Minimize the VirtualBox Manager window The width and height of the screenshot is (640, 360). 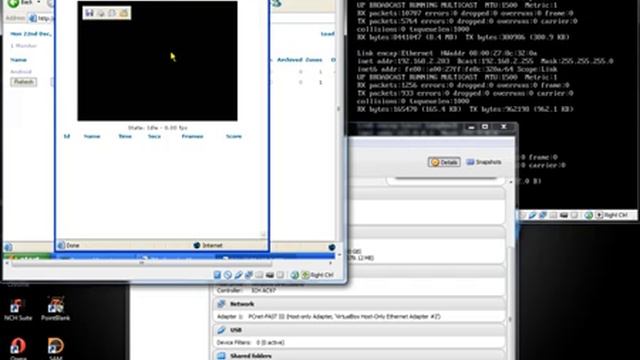471,127
